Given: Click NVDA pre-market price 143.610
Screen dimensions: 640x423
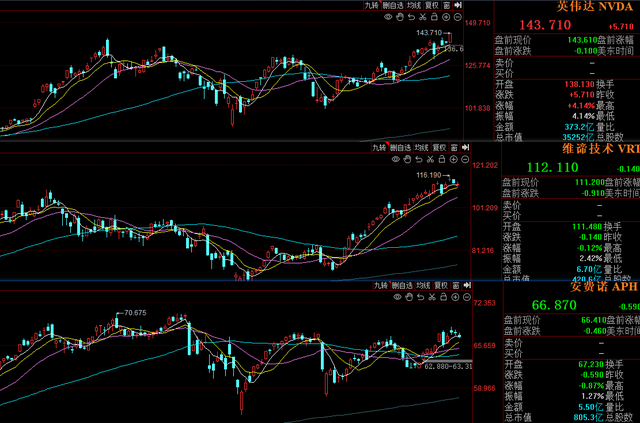Looking at the screenshot, I should click(x=582, y=40).
